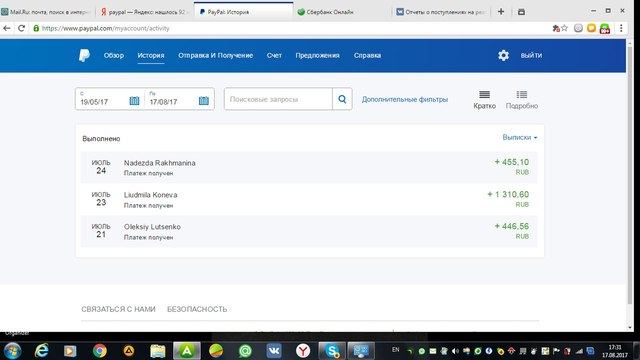640x360 pixels.
Task: Click the translate page icon in address bar
Action: click(x=556, y=28)
